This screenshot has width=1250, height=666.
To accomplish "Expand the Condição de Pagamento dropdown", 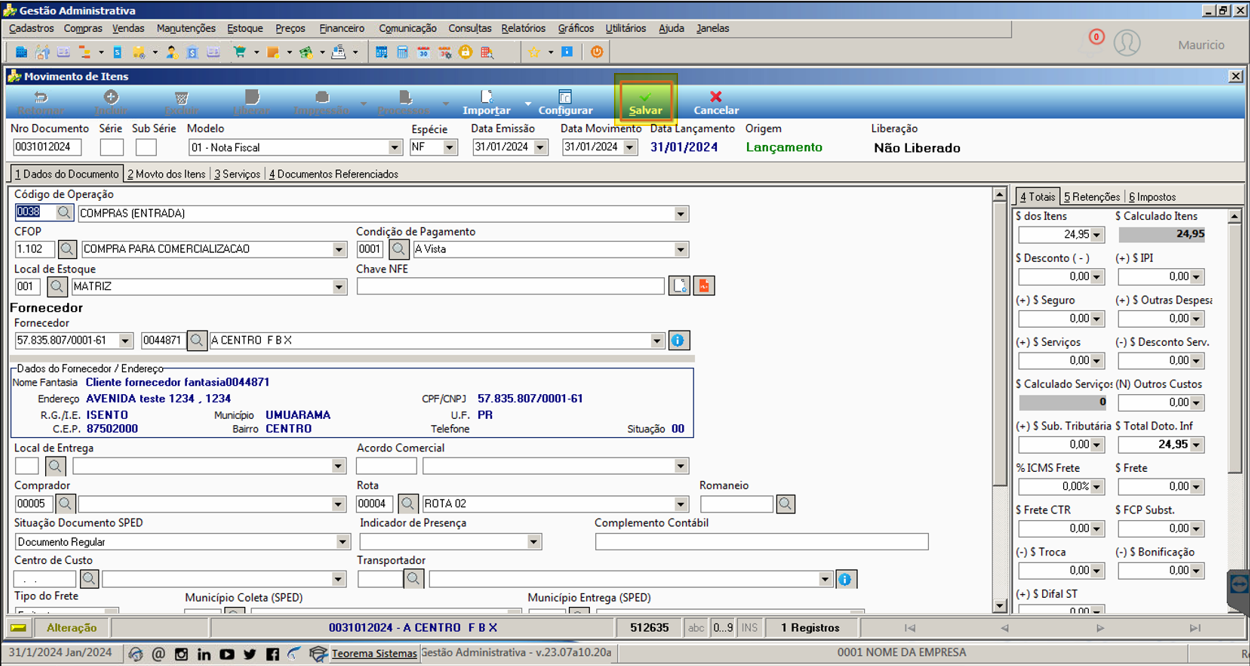I will pos(681,250).
